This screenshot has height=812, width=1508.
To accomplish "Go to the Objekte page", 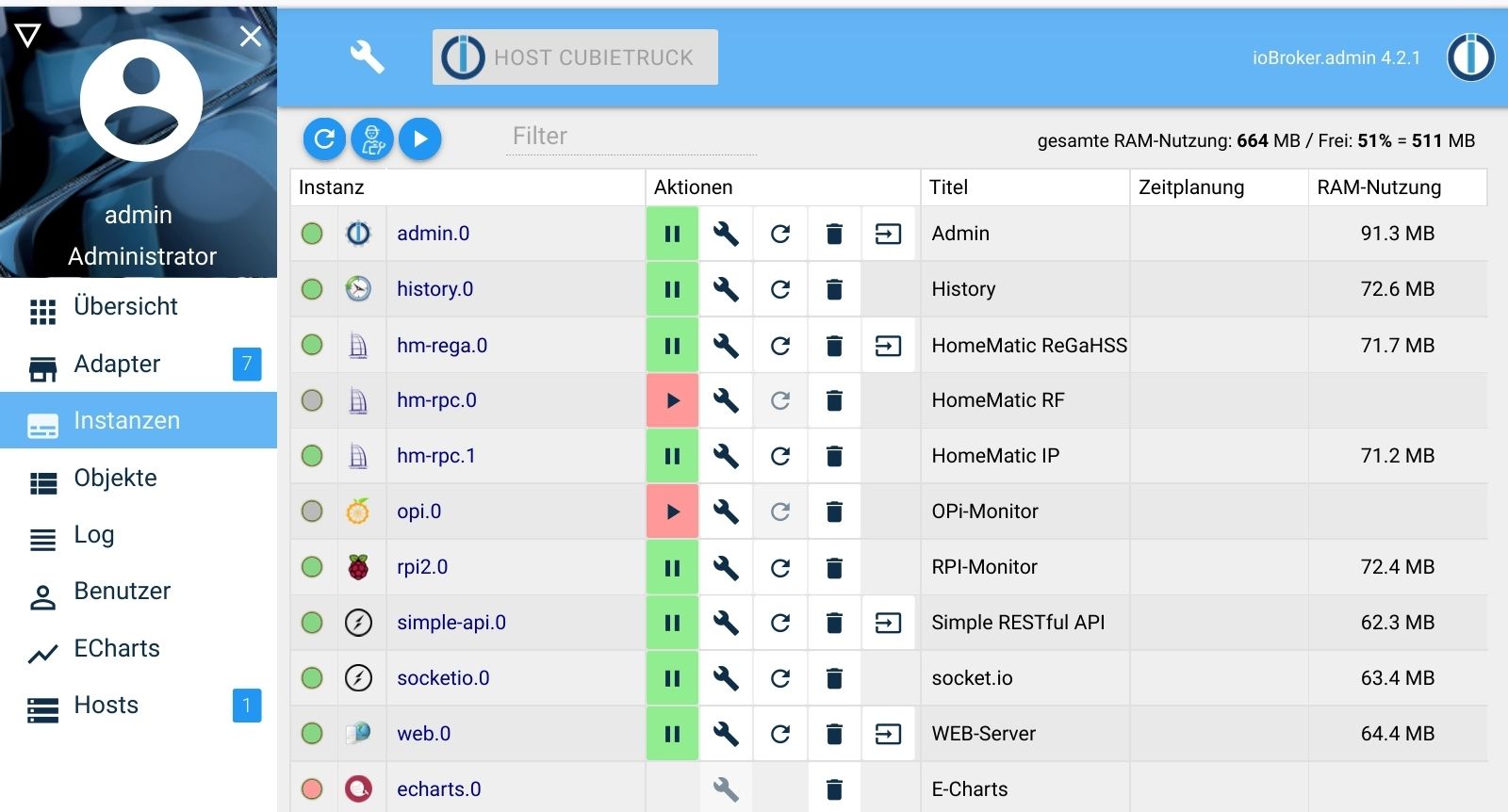I will tap(115, 478).
